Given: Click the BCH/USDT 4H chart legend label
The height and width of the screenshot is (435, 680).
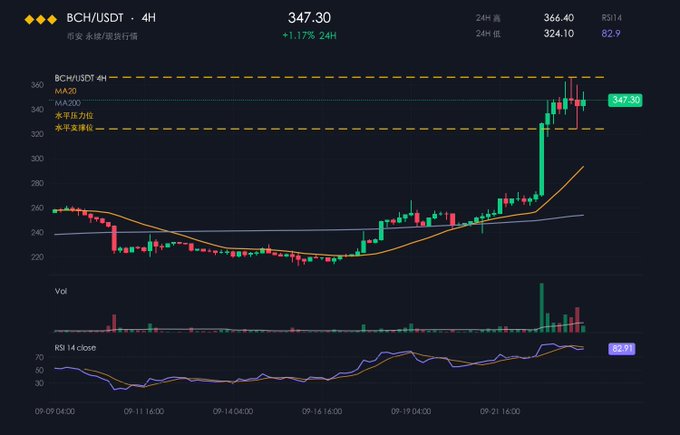Looking at the screenshot, I should [x=80, y=78].
